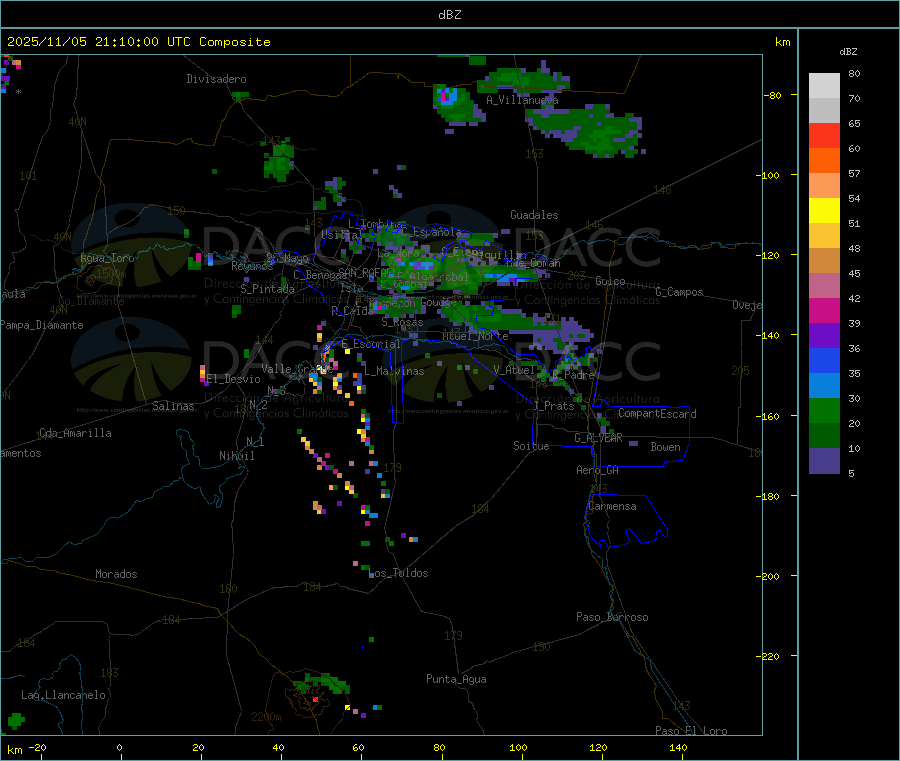This screenshot has width=900, height=761.
Task: Click the Paso_Barroso location label
Action: pyautogui.click(x=612, y=617)
